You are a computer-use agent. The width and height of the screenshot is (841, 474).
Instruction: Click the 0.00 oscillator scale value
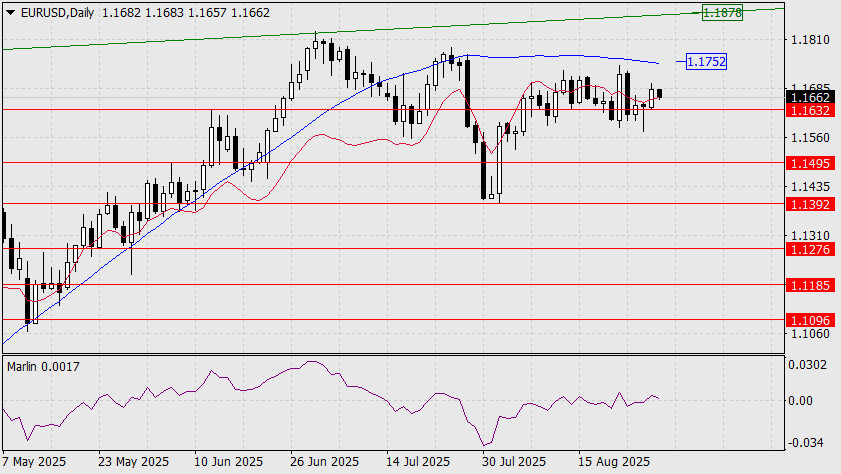(800, 401)
